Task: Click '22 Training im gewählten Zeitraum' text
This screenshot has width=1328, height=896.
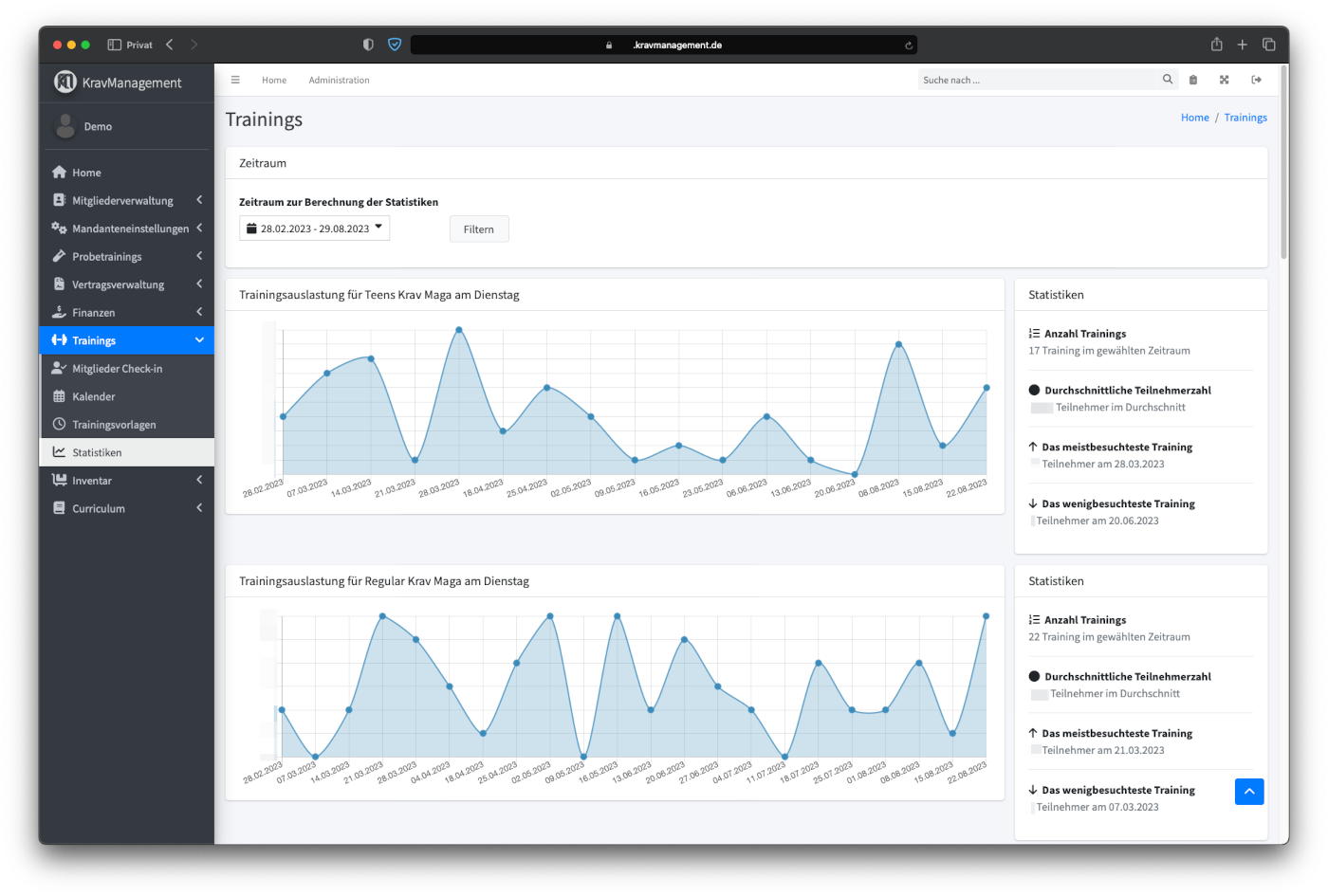Action: click(x=1109, y=637)
